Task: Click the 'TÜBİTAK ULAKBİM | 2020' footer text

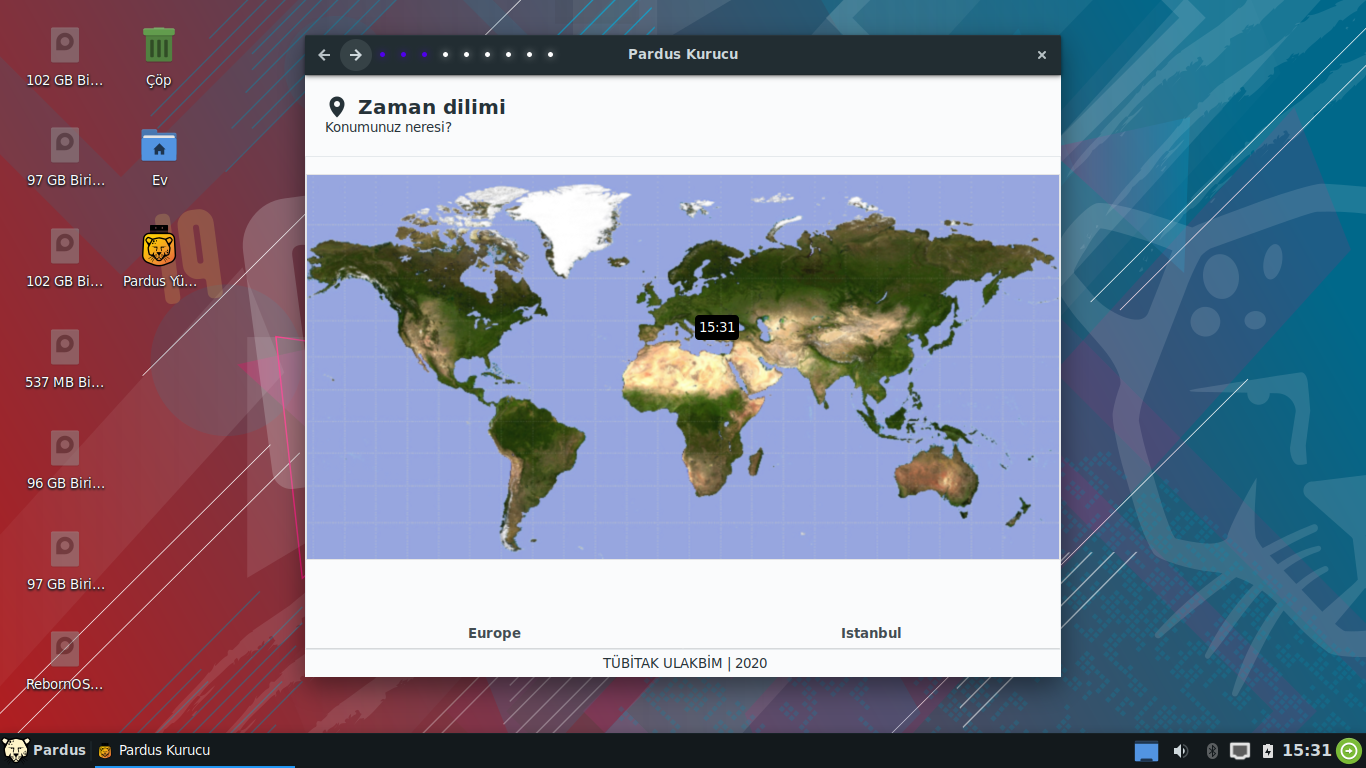Action: point(685,663)
